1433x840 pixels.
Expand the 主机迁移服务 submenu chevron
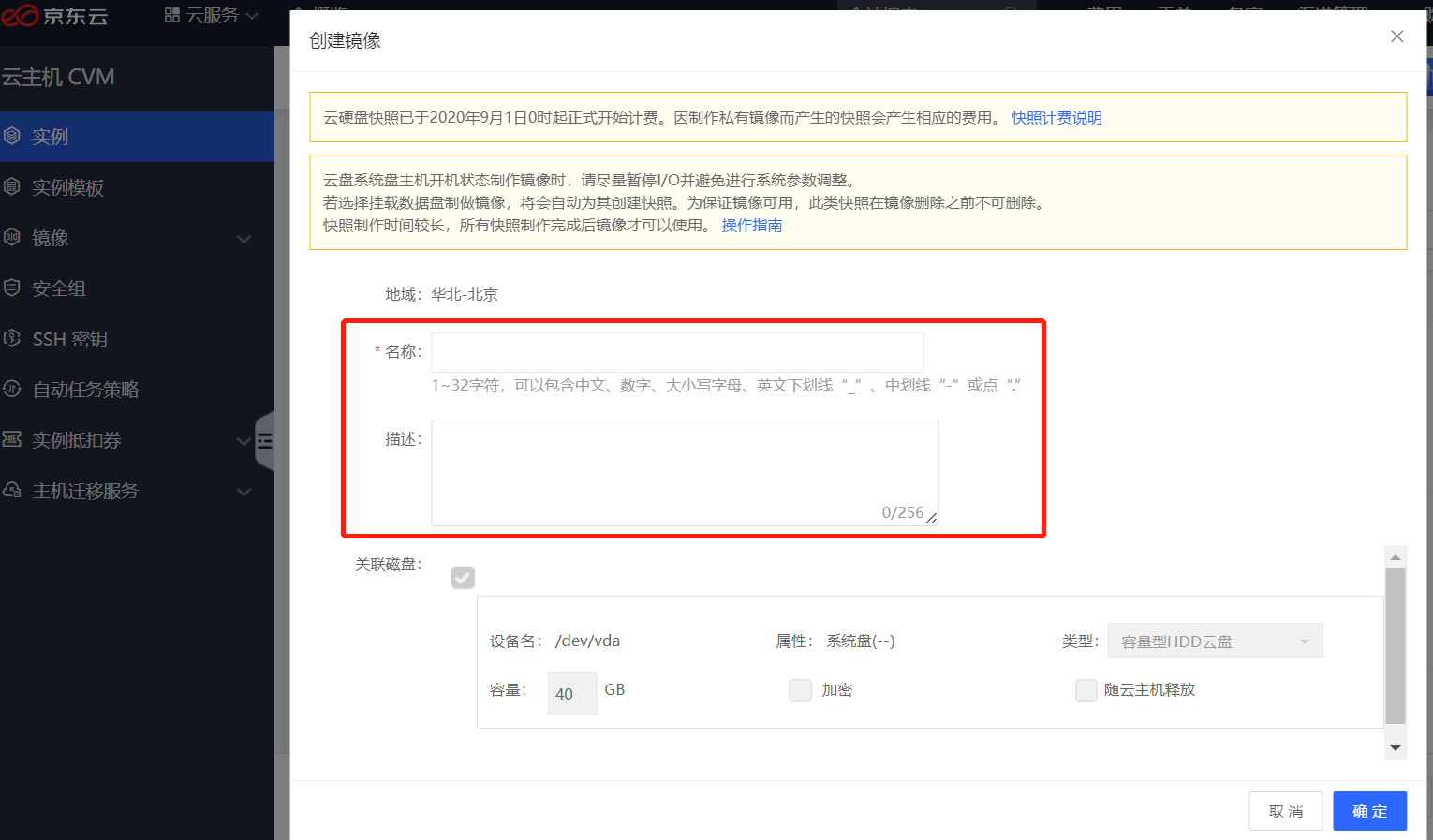pyautogui.click(x=244, y=492)
